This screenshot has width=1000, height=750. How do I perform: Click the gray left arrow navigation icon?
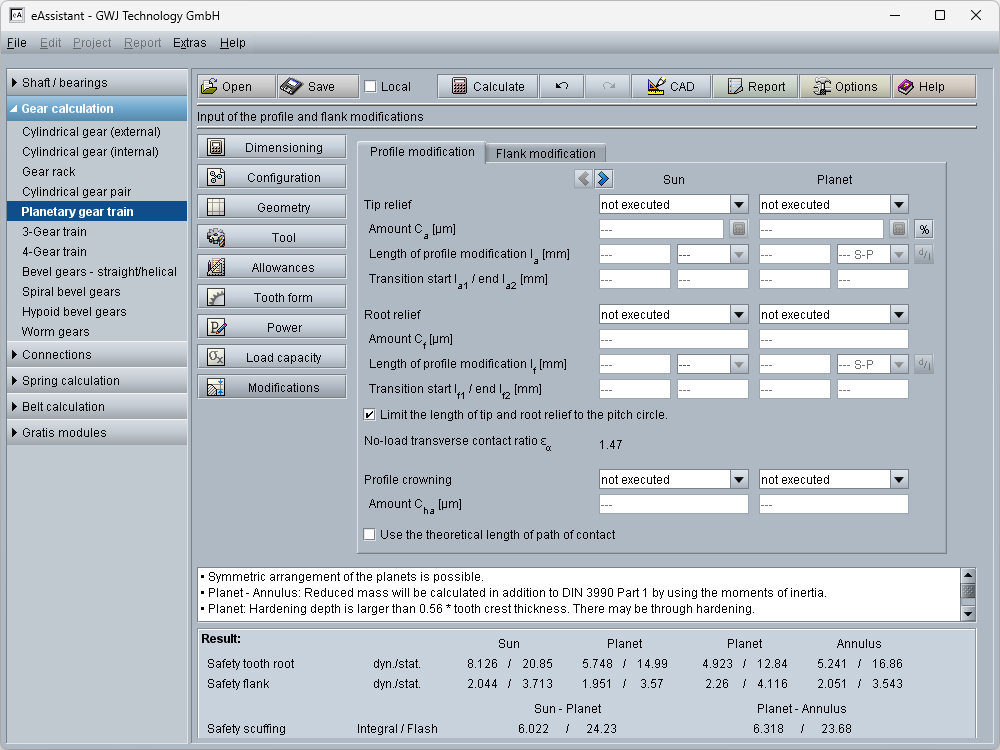pyautogui.click(x=584, y=179)
